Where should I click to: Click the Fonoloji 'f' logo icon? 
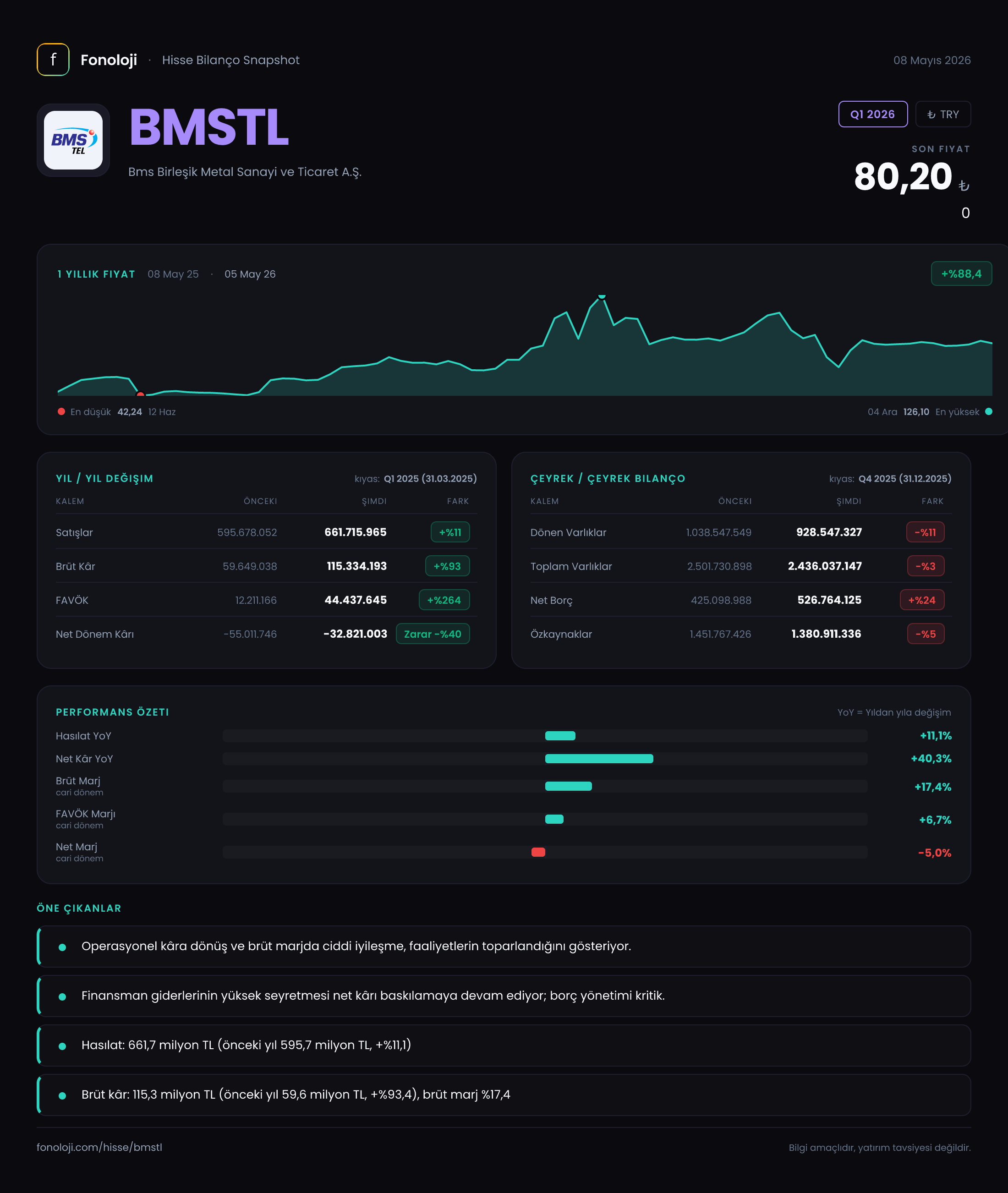tap(53, 60)
